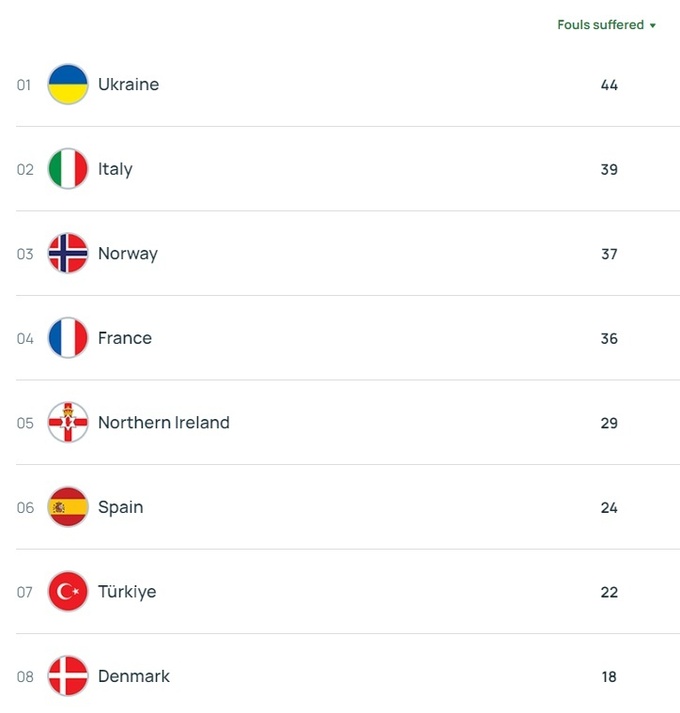The image size is (680, 713).
Task: Select the Northern Ireland team name
Action: [164, 423]
